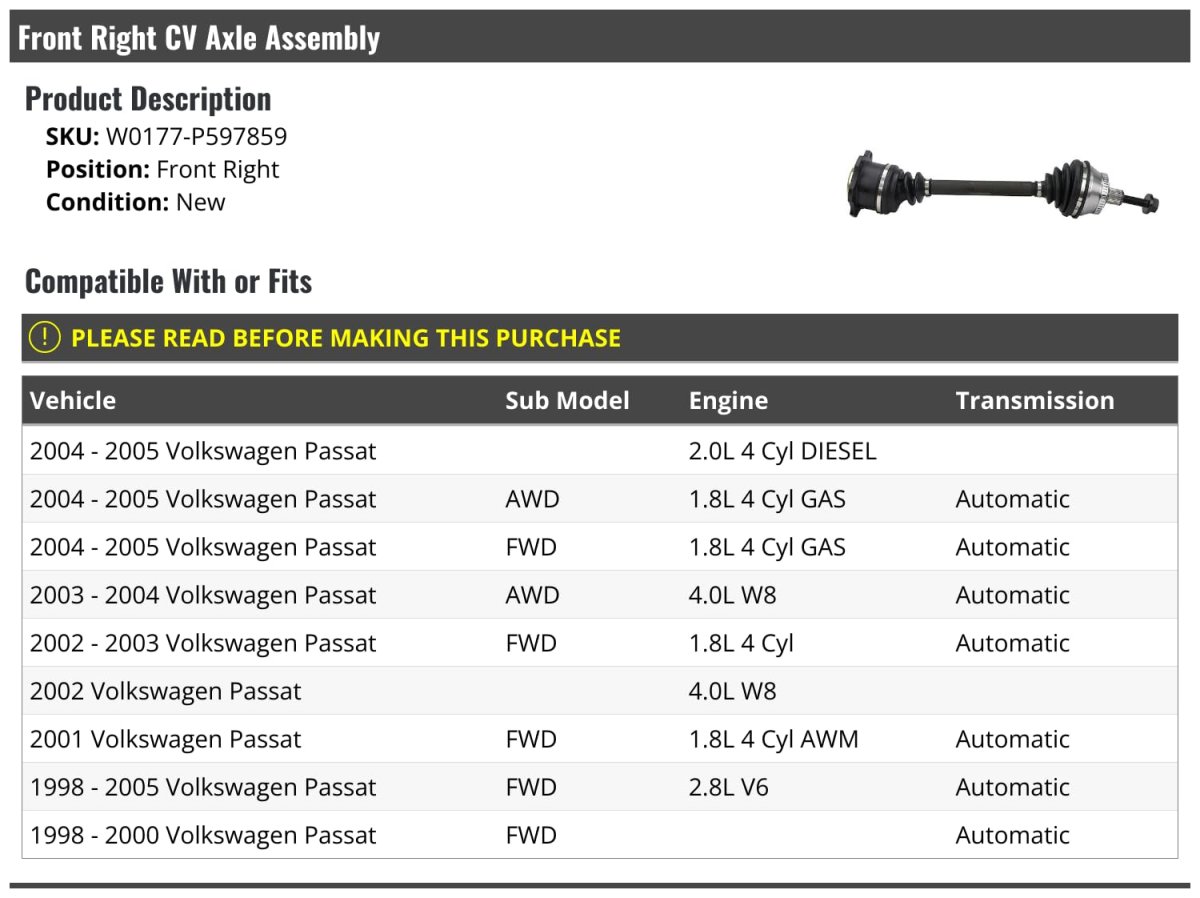Click the Front Right CV Axle Assembly title
This screenshot has width=1200, height=898.
pos(199,38)
